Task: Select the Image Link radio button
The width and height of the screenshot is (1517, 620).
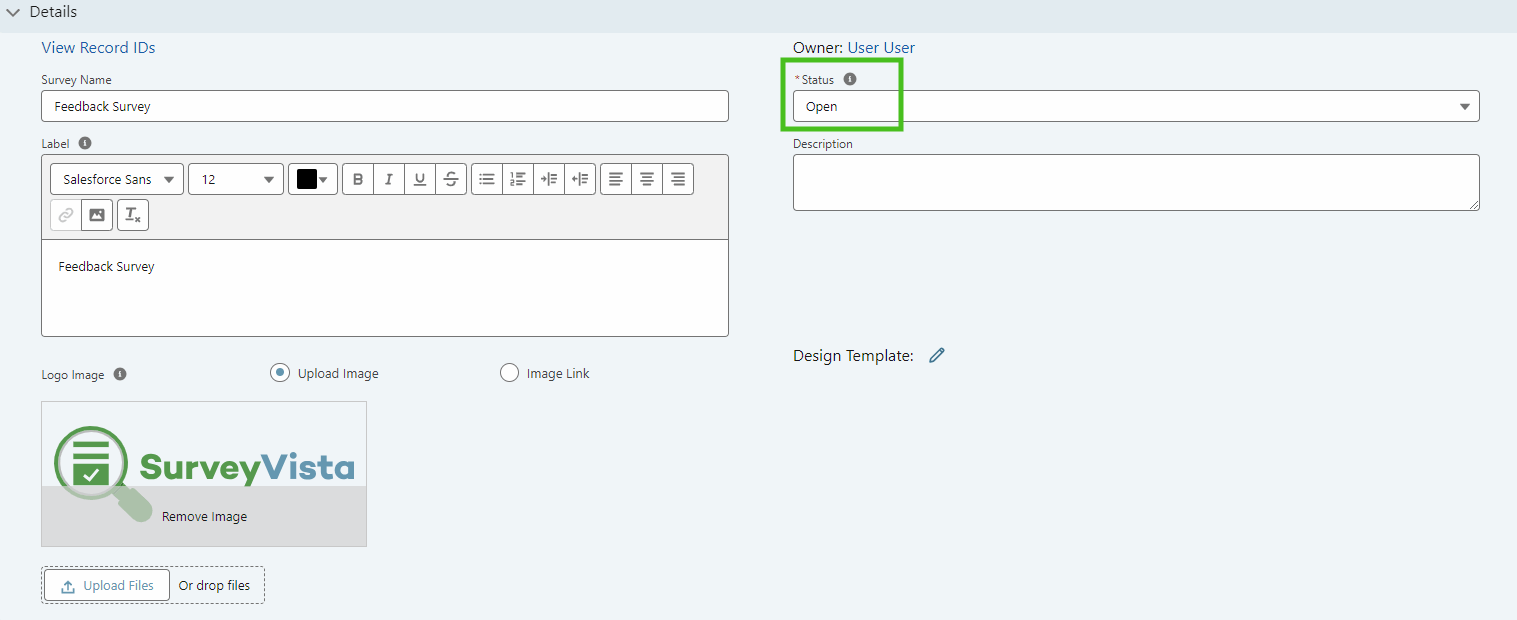Action: point(510,372)
